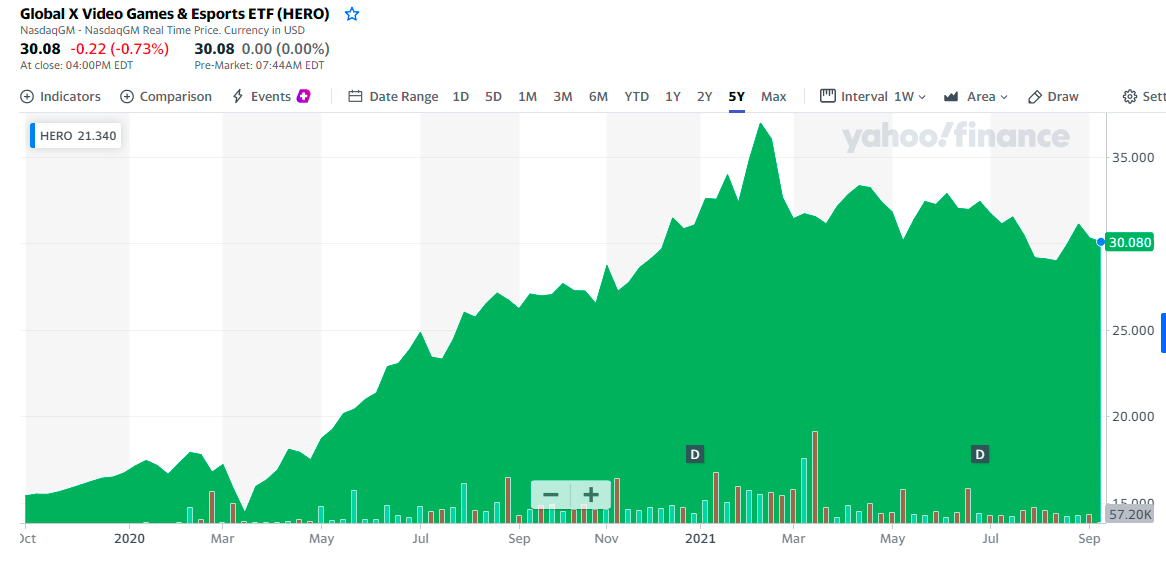Select the 6M range
The image size is (1166, 572).
click(x=599, y=97)
